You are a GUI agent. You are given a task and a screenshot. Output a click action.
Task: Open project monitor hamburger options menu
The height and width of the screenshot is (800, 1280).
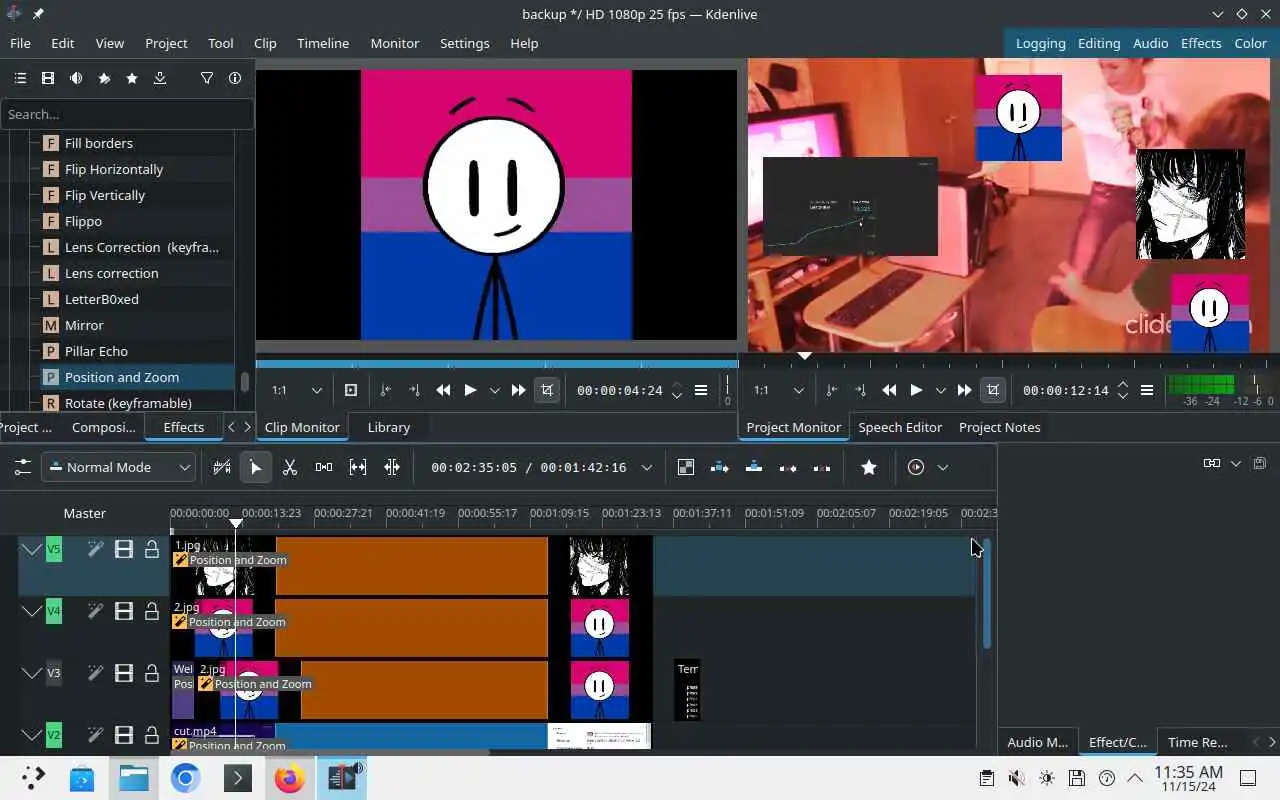pos(1147,390)
